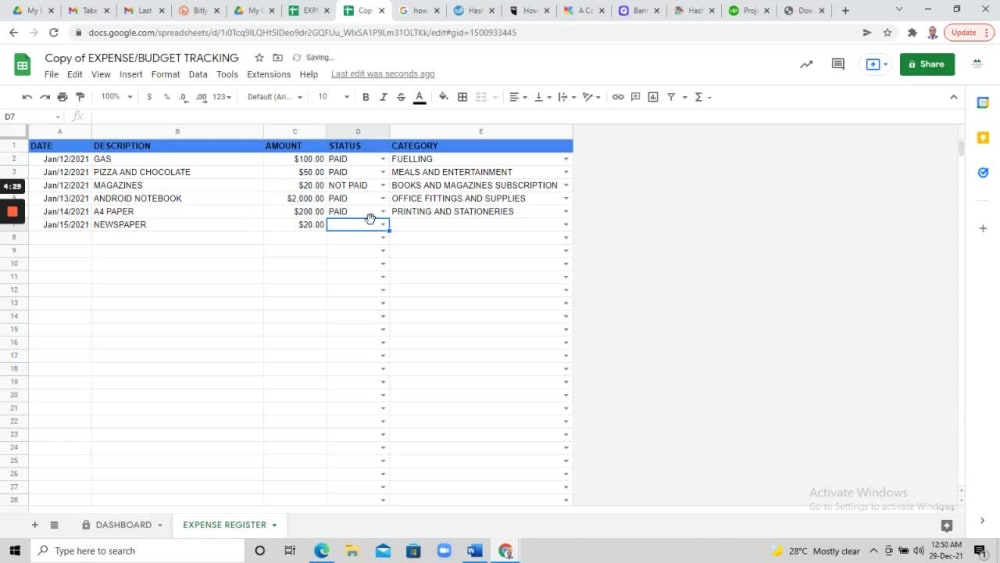The width and height of the screenshot is (1000, 563).
Task: Open comment history
Action: tap(838, 64)
